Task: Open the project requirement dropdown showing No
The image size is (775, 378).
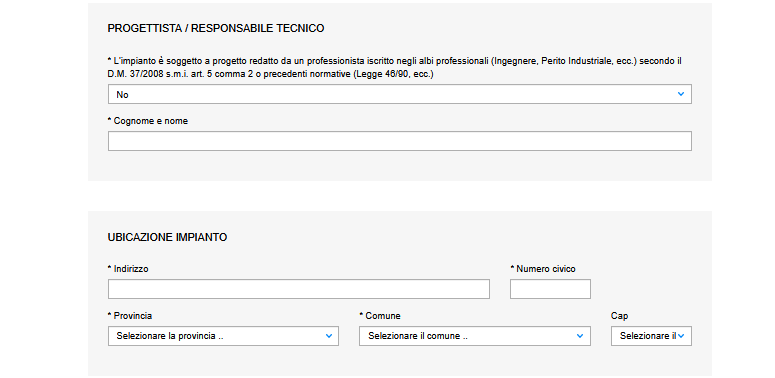Action: 399,94
